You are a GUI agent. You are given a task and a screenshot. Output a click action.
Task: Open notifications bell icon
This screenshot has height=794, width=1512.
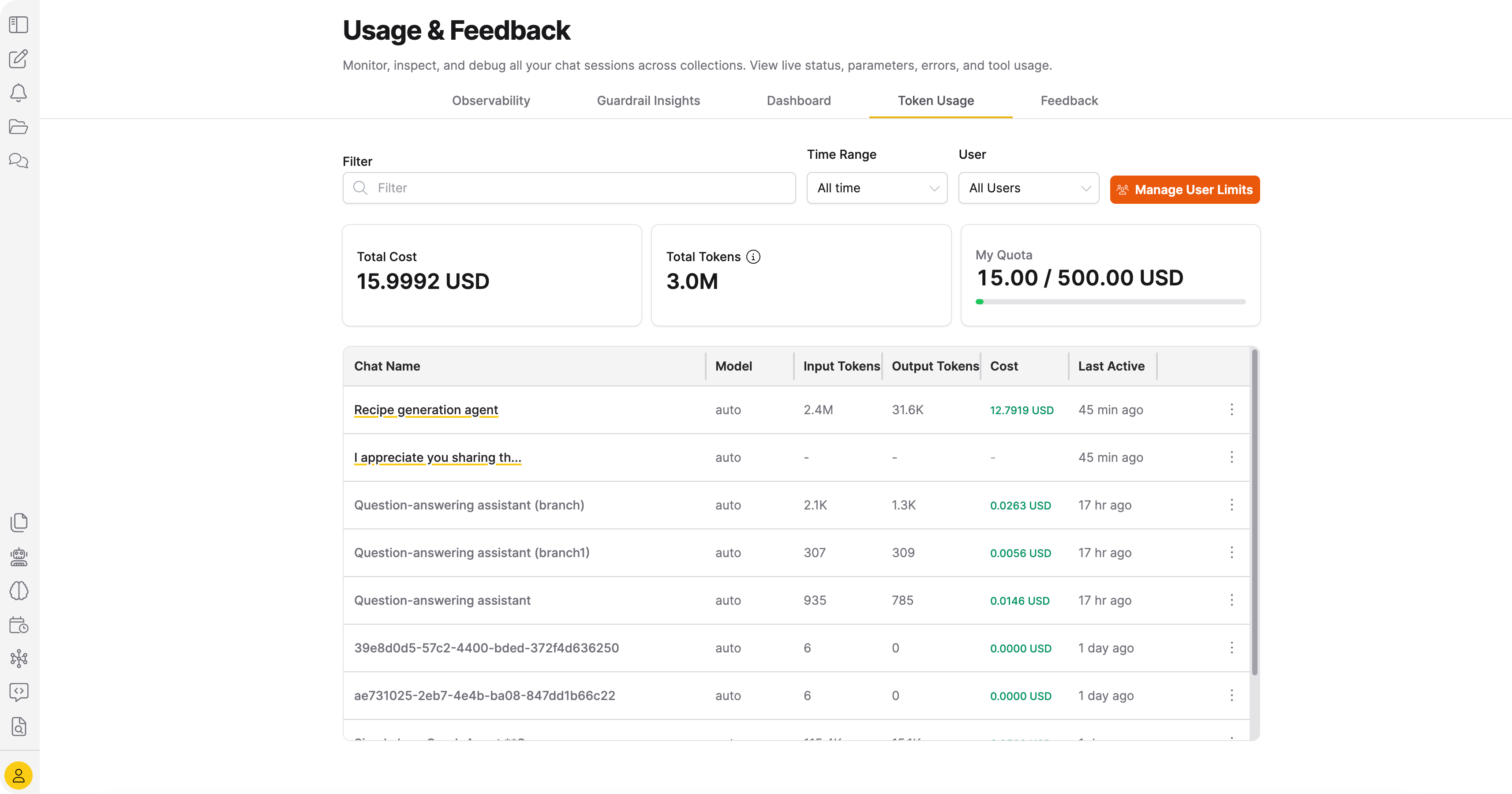19,93
